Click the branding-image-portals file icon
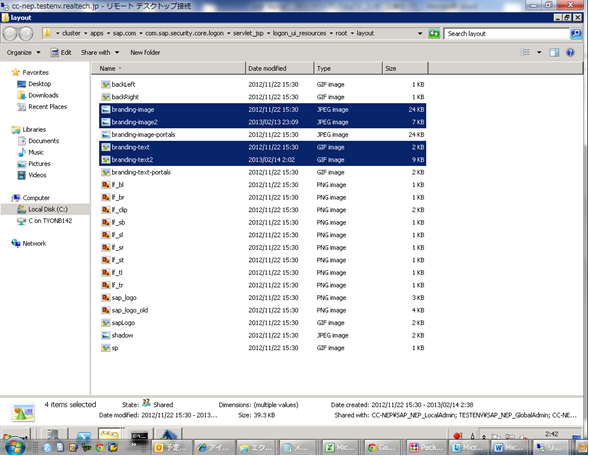This screenshot has height=456, width=589. (x=106, y=134)
